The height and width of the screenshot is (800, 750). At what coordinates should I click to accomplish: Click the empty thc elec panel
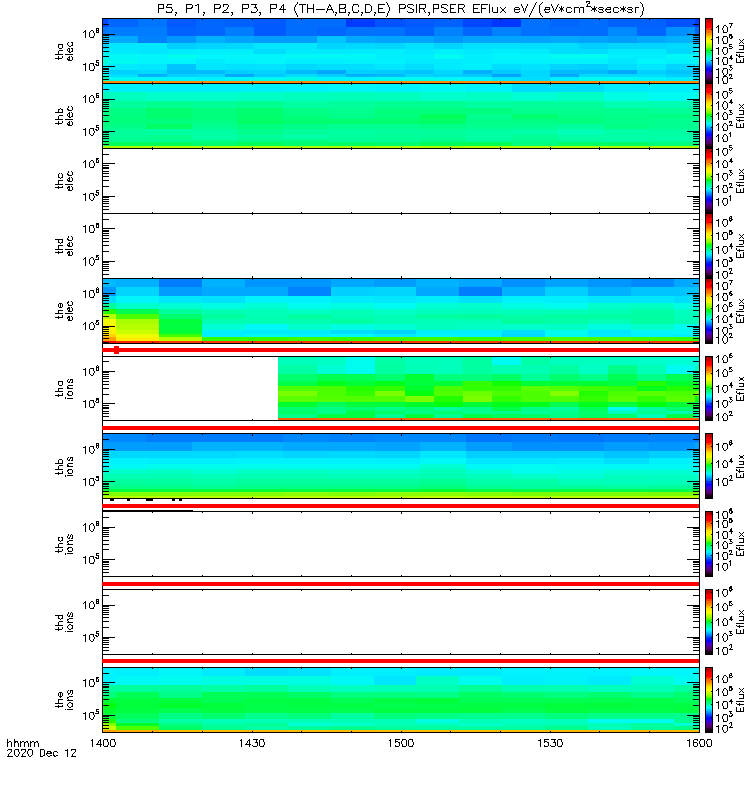[401, 181]
